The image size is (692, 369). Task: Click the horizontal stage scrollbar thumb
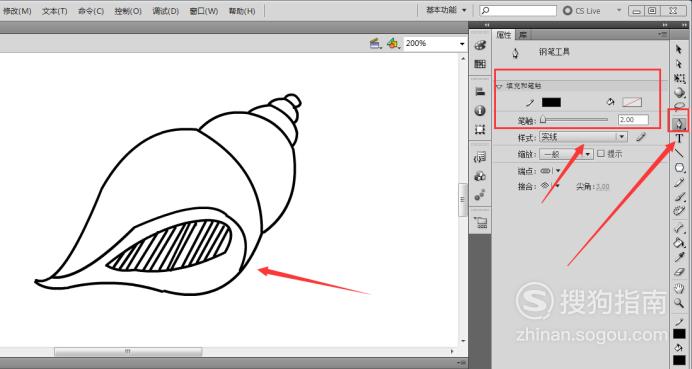(x=128, y=351)
